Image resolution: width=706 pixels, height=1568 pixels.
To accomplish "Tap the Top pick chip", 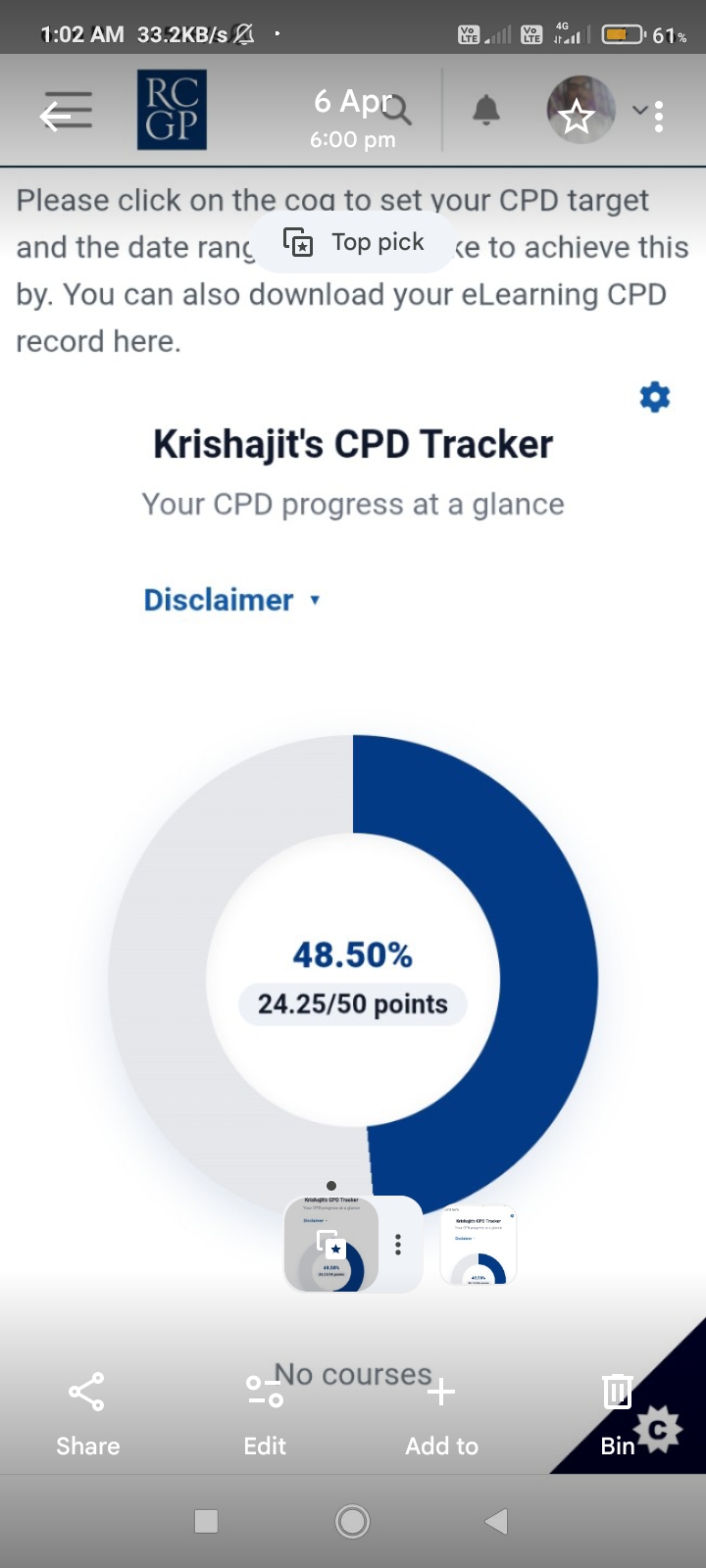I will [x=354, y=242].
